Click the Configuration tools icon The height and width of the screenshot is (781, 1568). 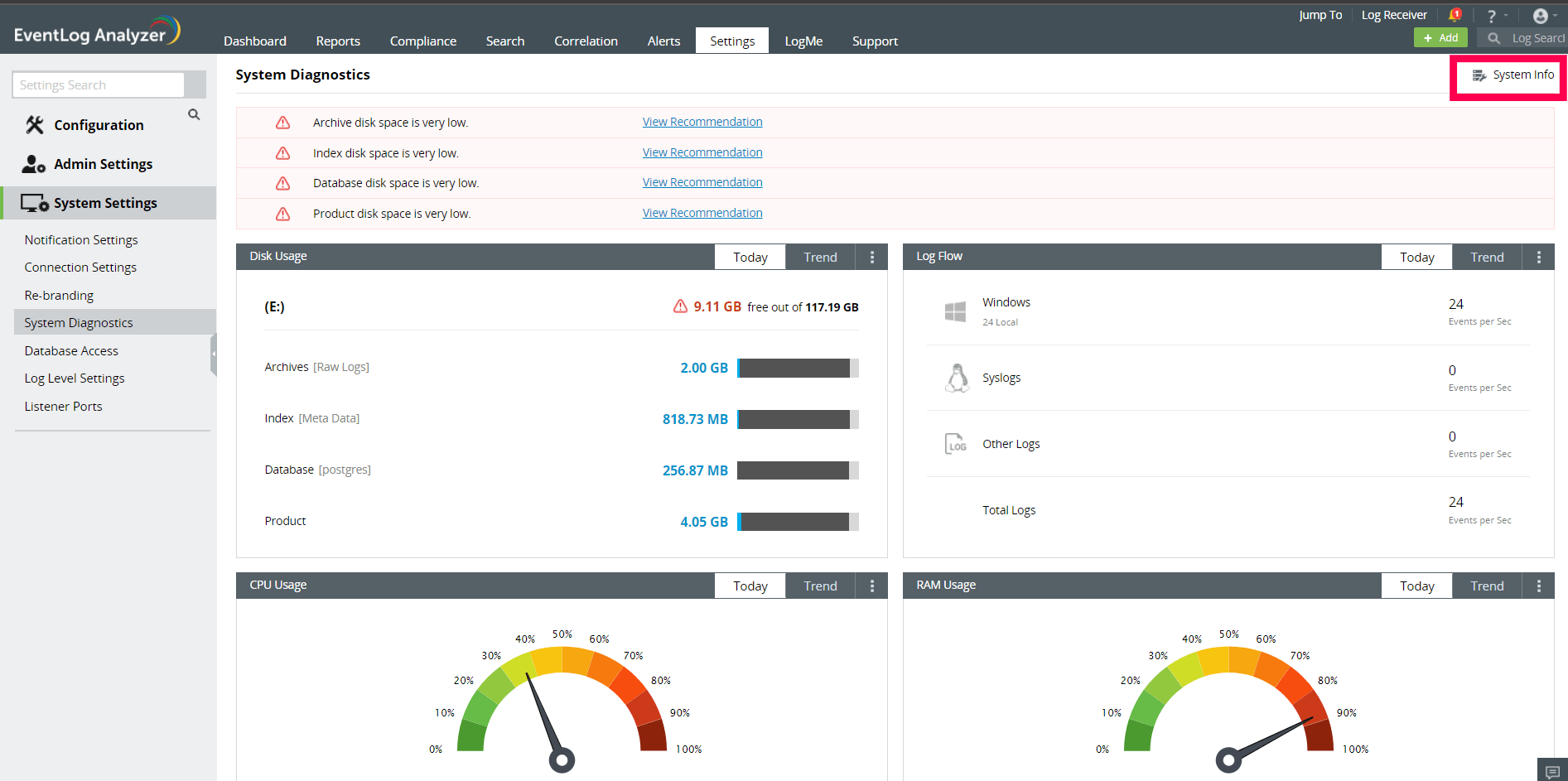(x=34, y=125)
